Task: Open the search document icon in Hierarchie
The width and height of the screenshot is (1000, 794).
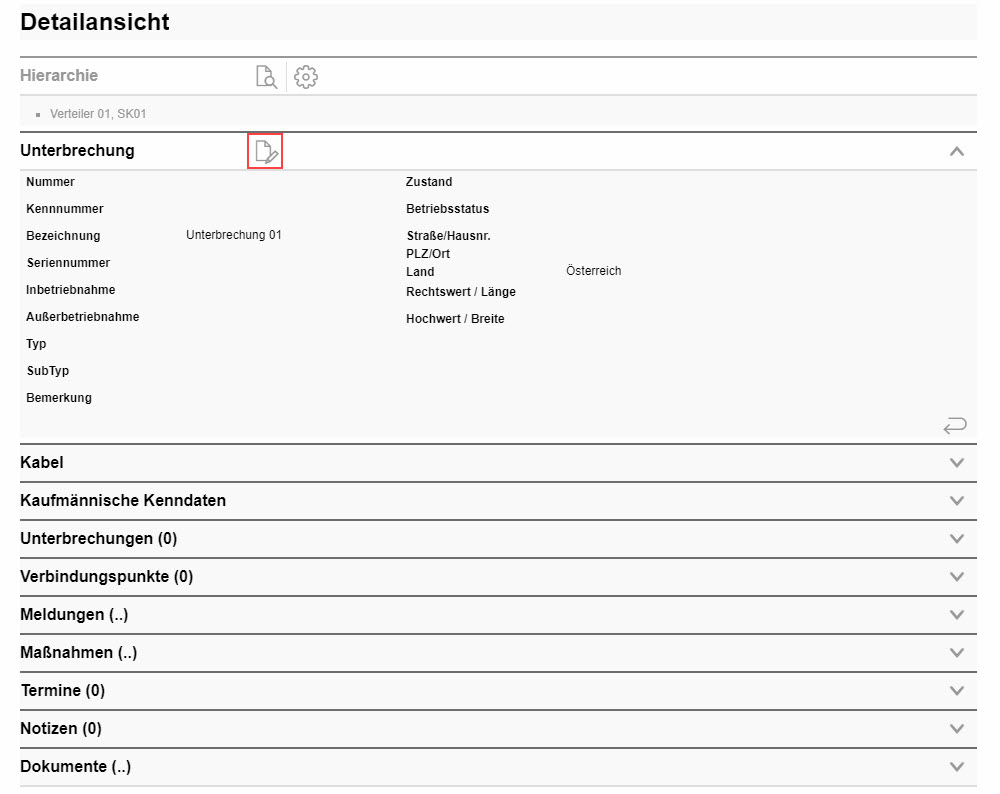Action: point(266,77)
